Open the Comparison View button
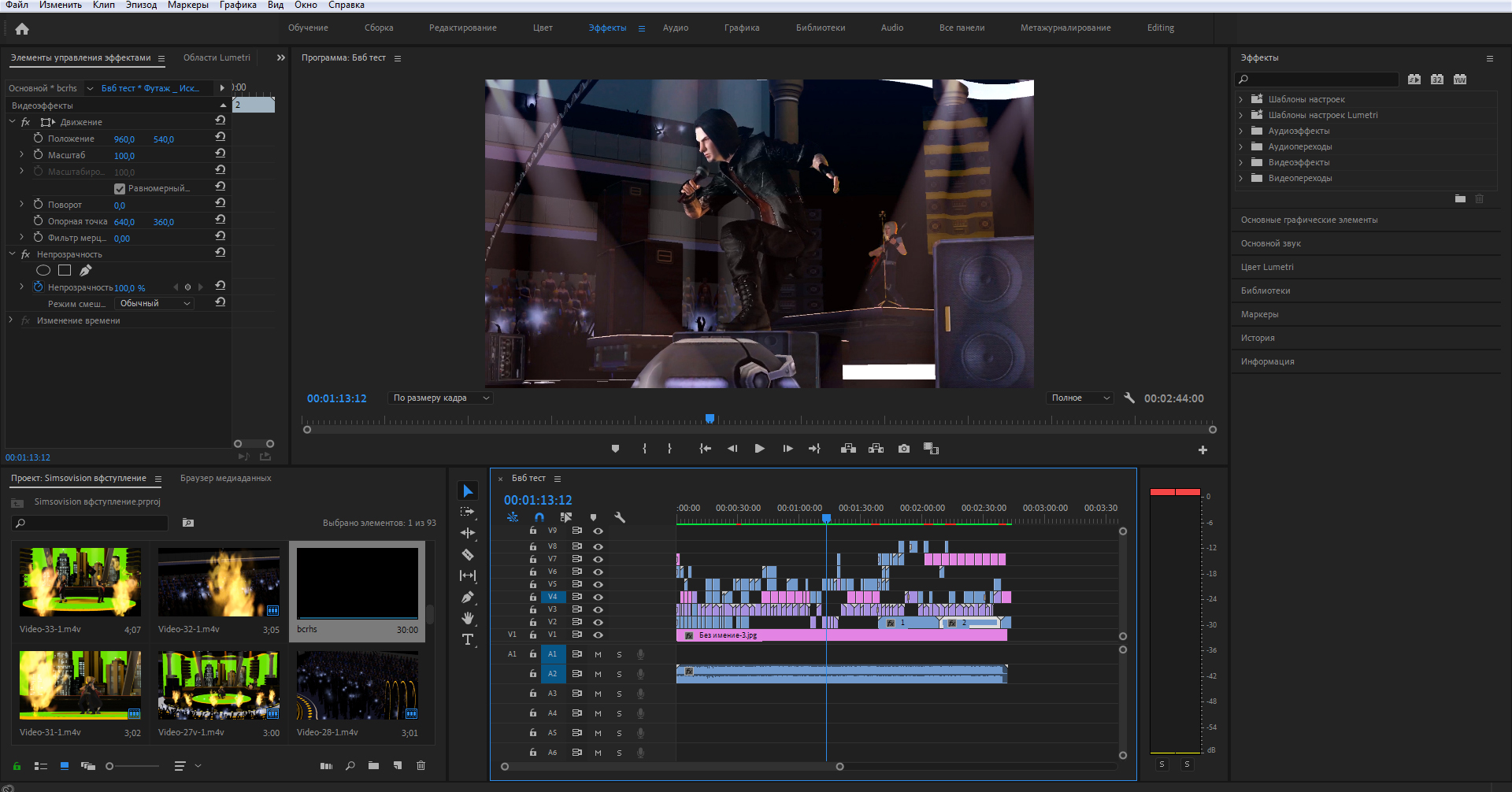This screenshot has width=1512, height=792. [x=931, y=449]
